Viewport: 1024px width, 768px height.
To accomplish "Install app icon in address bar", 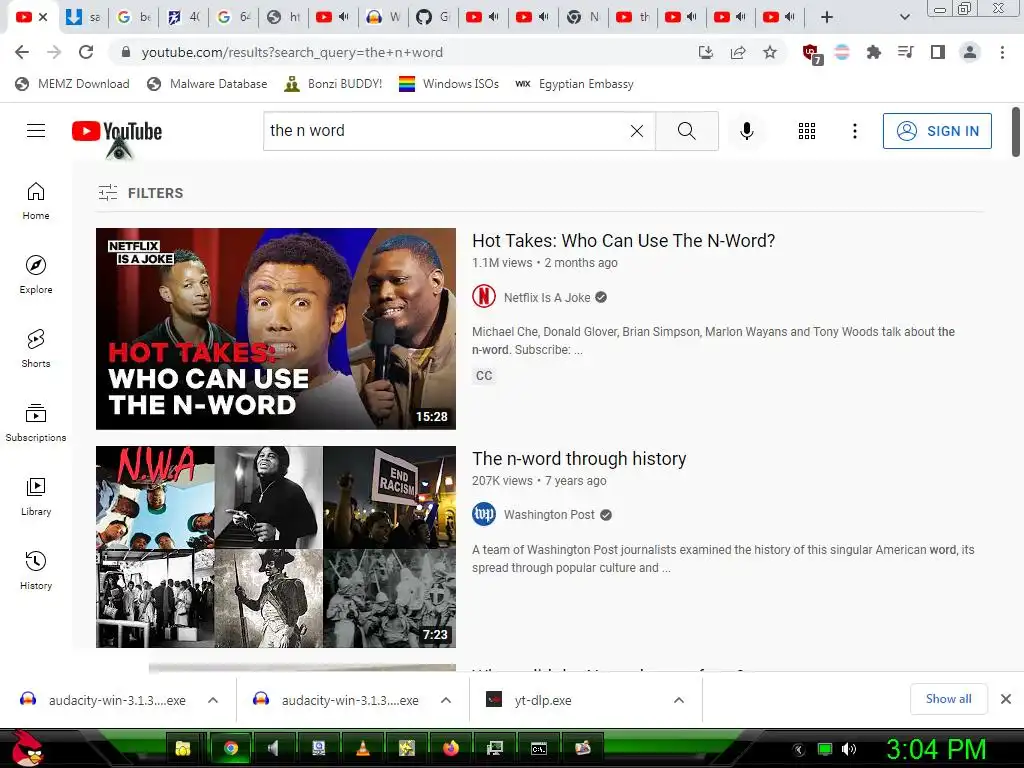I will [x=705, y=52].
